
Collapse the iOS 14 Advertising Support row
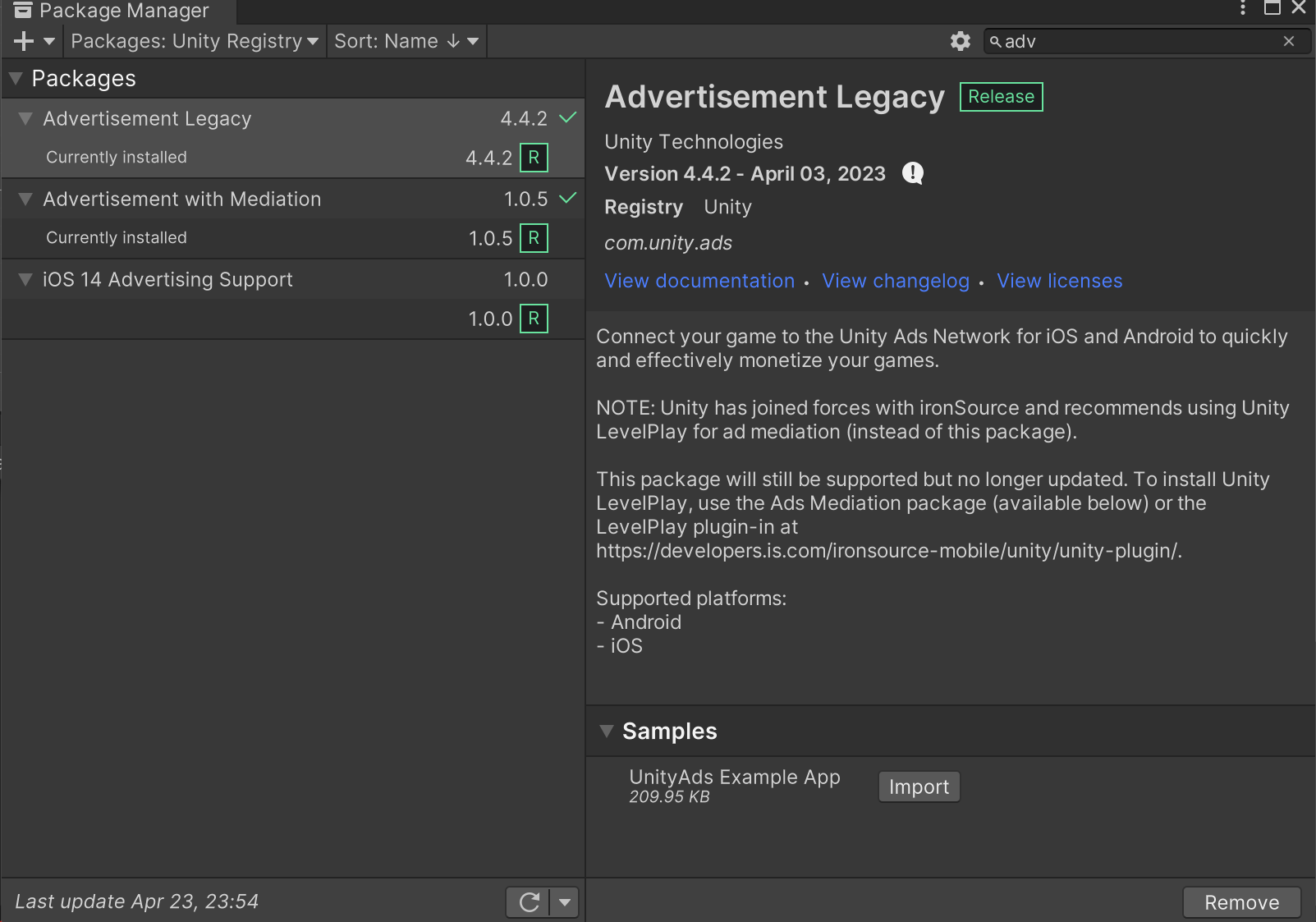tap(25, 280)
